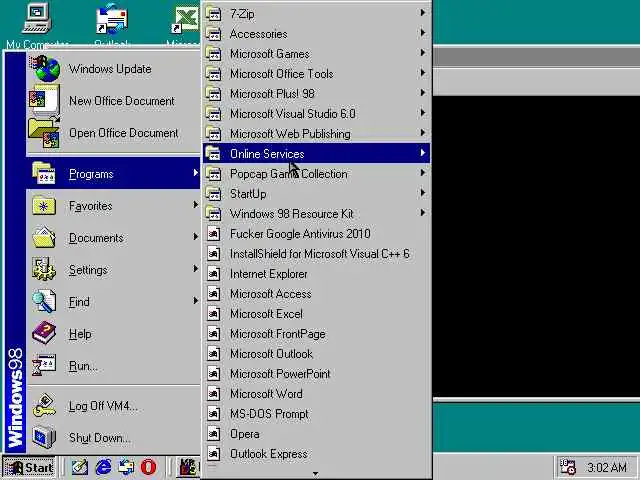The width and height of the screenshot is (640, 480).
Task: Select Popcap Game Collection label text
Action: coord(289,174)
